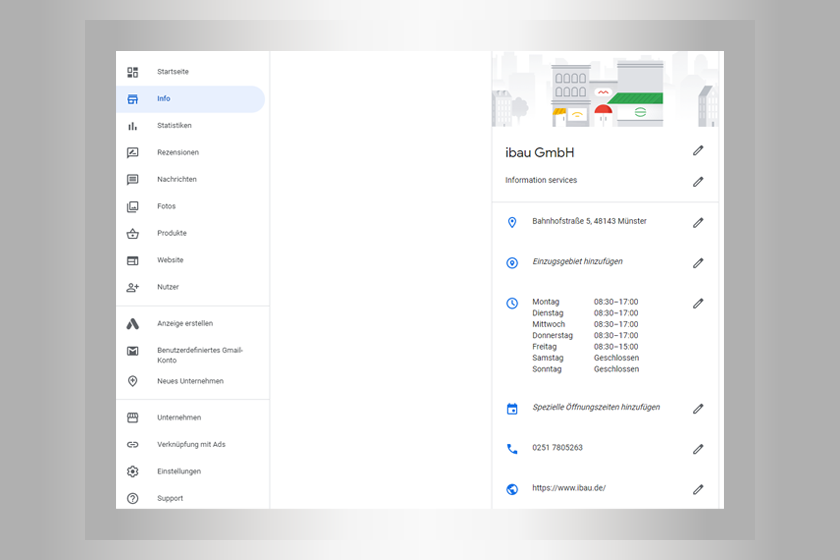Edit the phone number 0251 7805263
Viewport: 840px width, 560px height.
pyautogui.click(x=698, y=449)
